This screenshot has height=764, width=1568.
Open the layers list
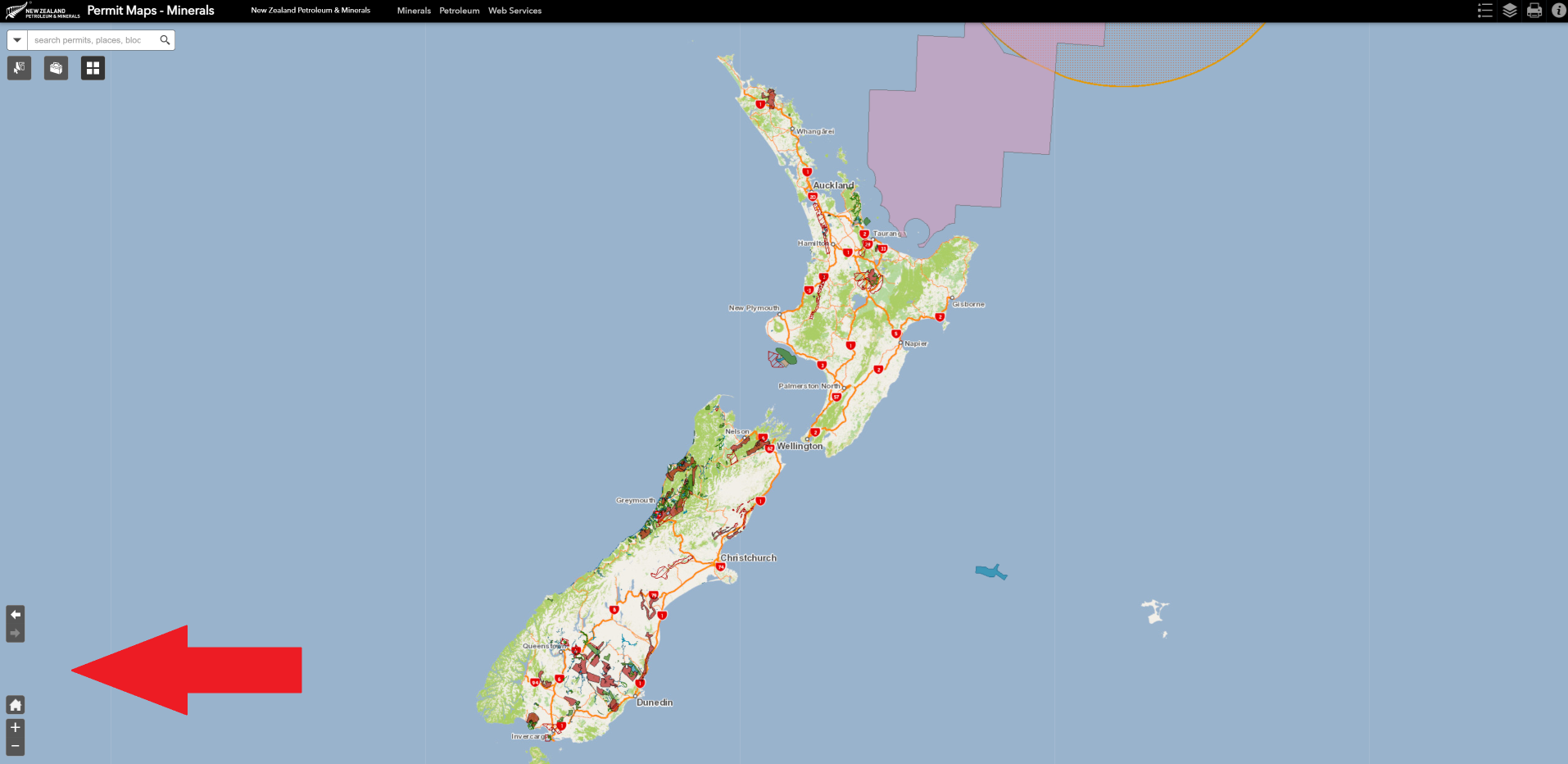[x=1509, y=11]
